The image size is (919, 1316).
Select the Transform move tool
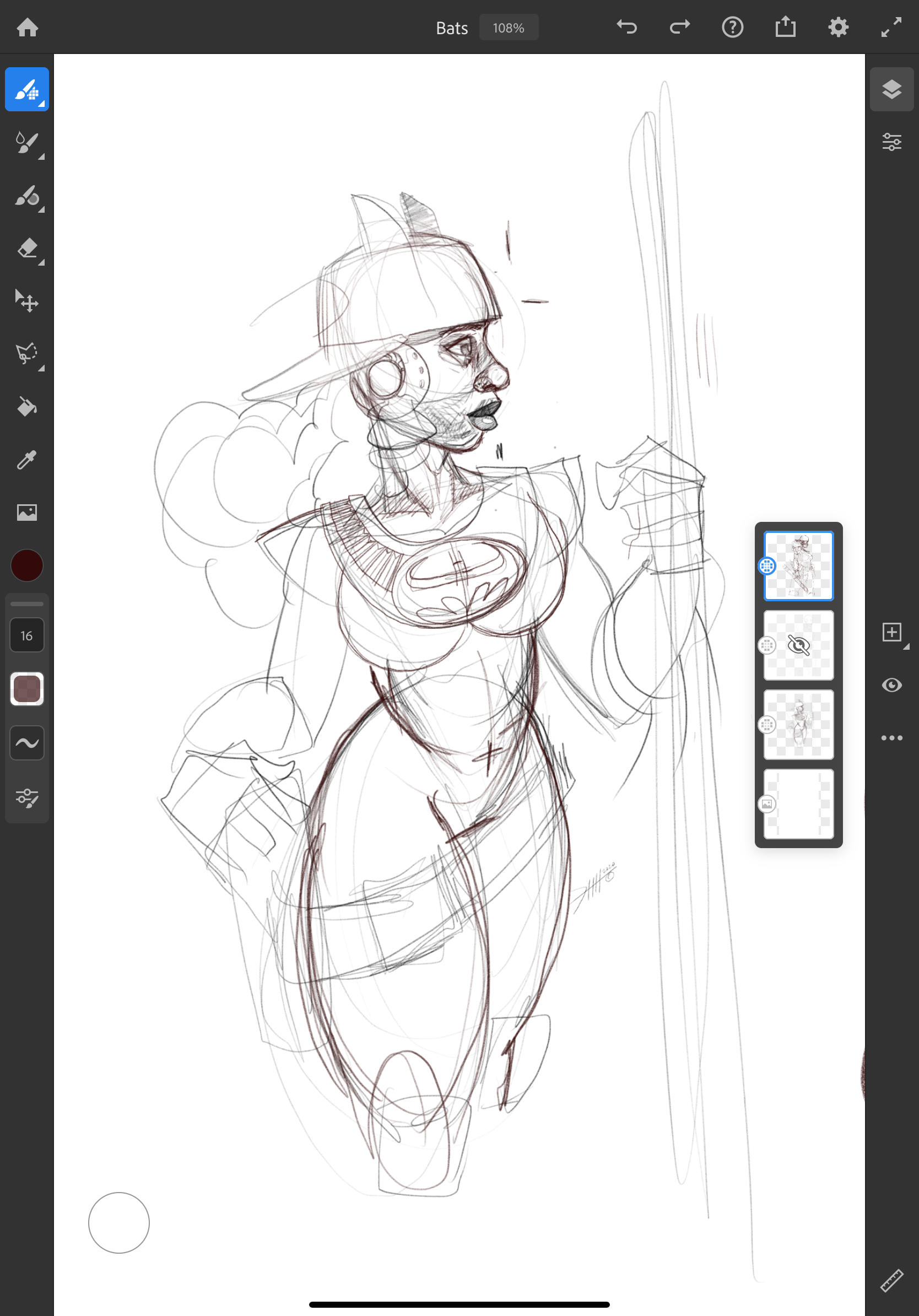pos(27,301)
